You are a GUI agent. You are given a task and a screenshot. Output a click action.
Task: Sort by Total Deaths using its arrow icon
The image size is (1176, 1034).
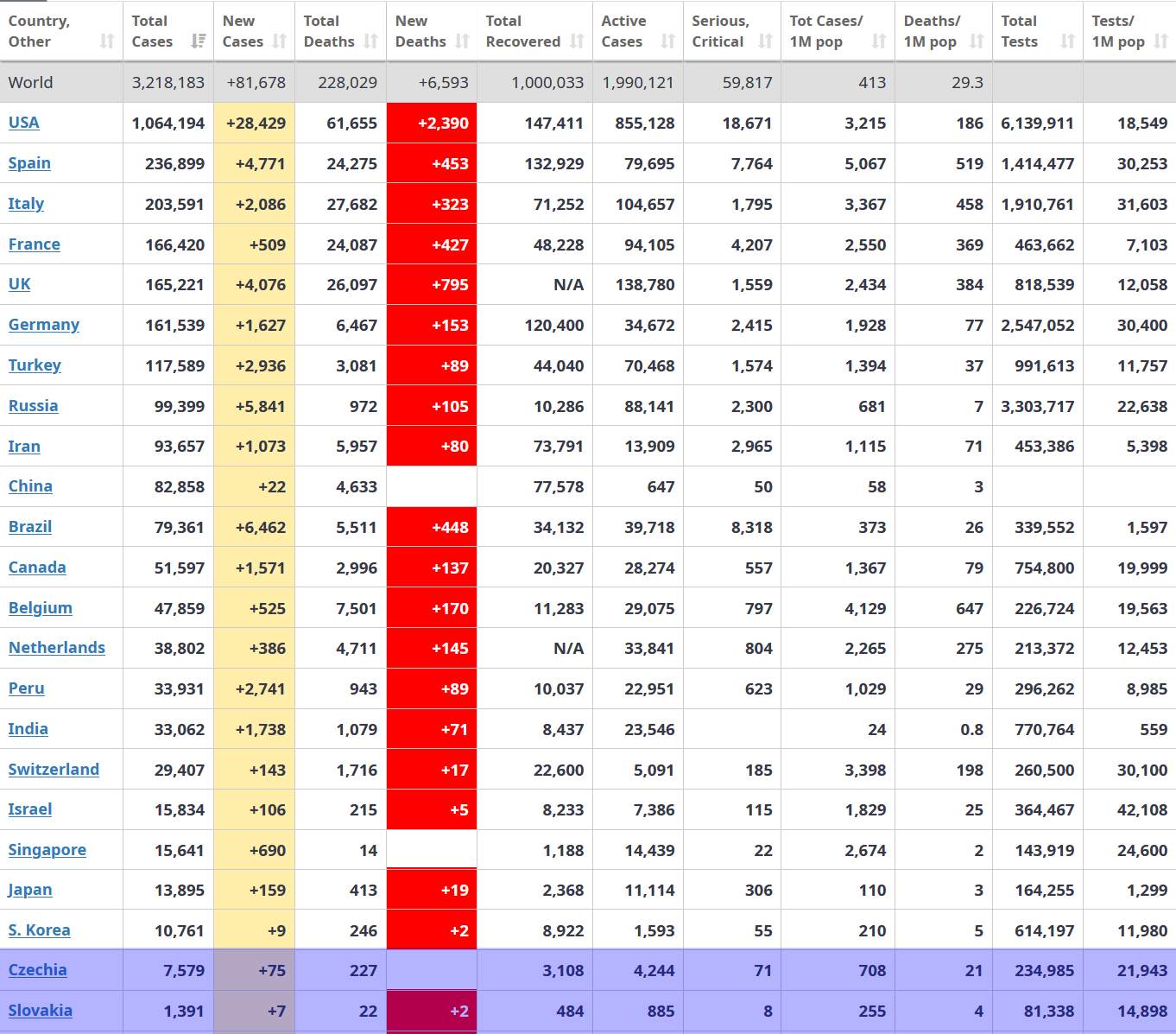(370, 41)
